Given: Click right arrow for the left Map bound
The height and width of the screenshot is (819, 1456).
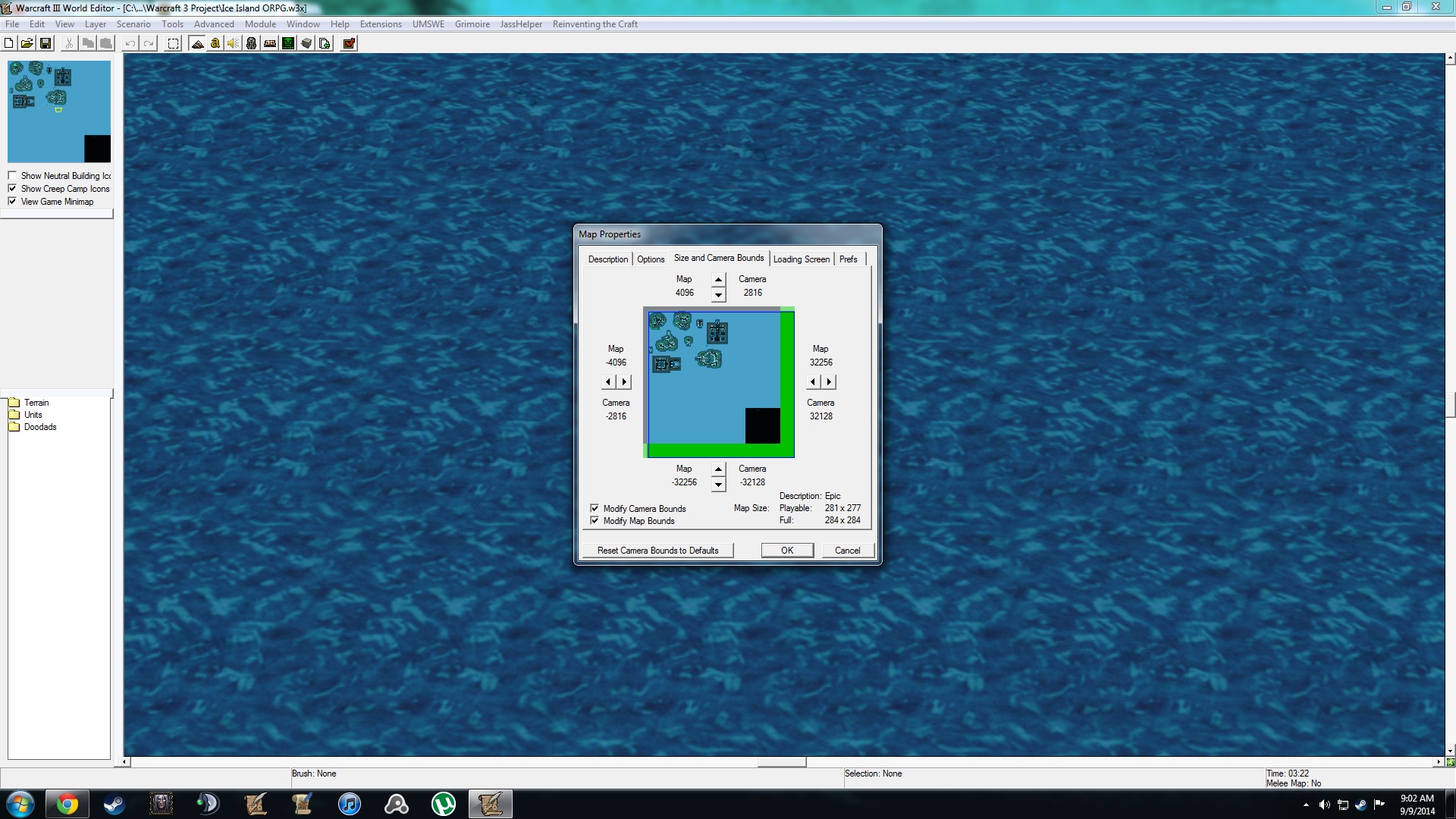Looking at the screenshot, I should coord(624,381).
